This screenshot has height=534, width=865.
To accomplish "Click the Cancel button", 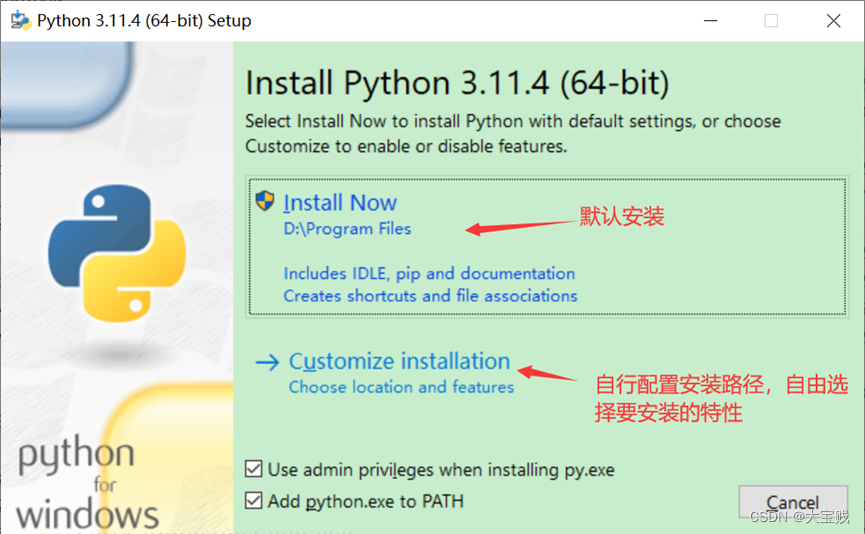I will click(x=793, y=503).
